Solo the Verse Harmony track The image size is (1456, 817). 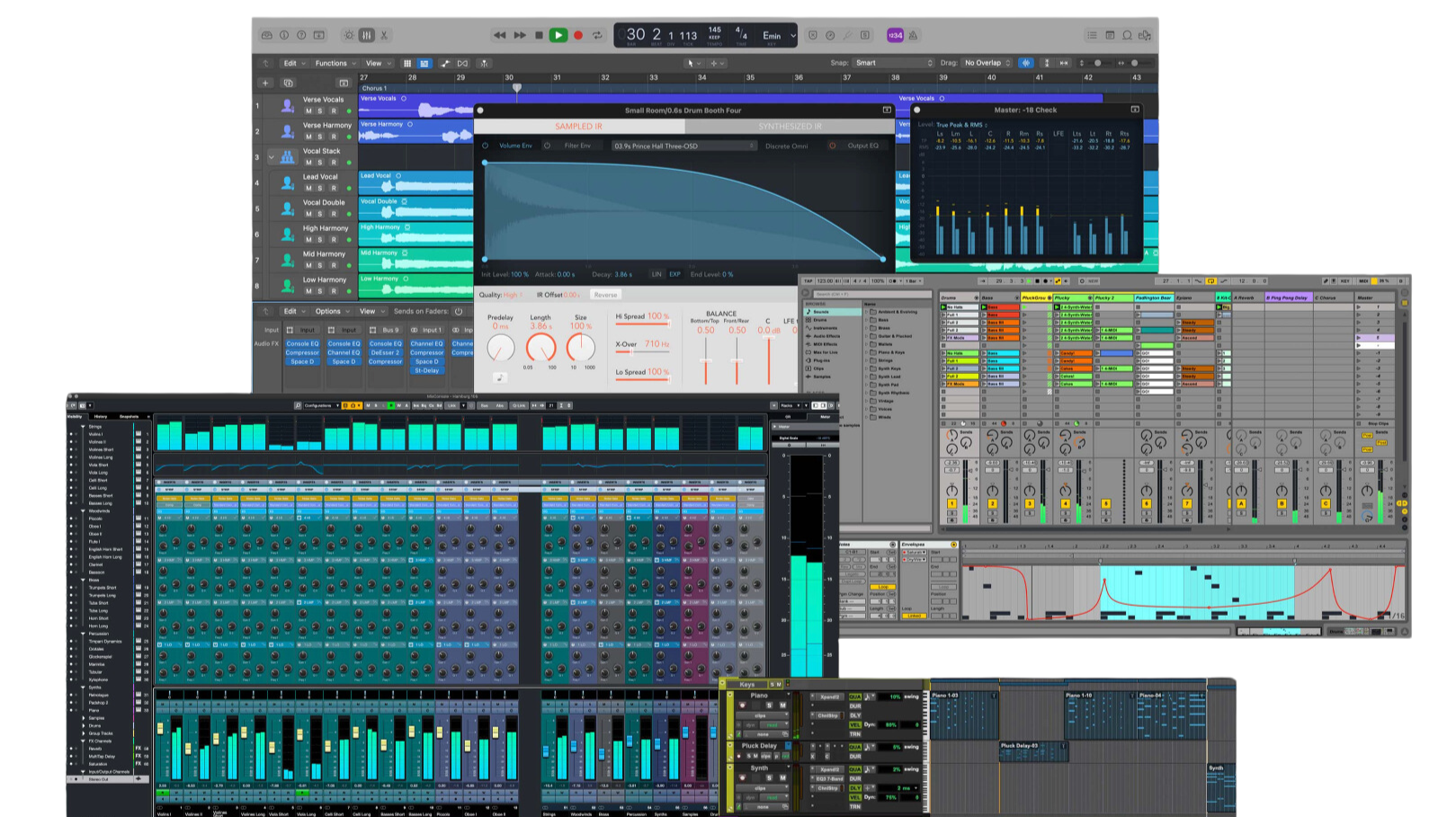pyautogui.click(x=321, y=137)
